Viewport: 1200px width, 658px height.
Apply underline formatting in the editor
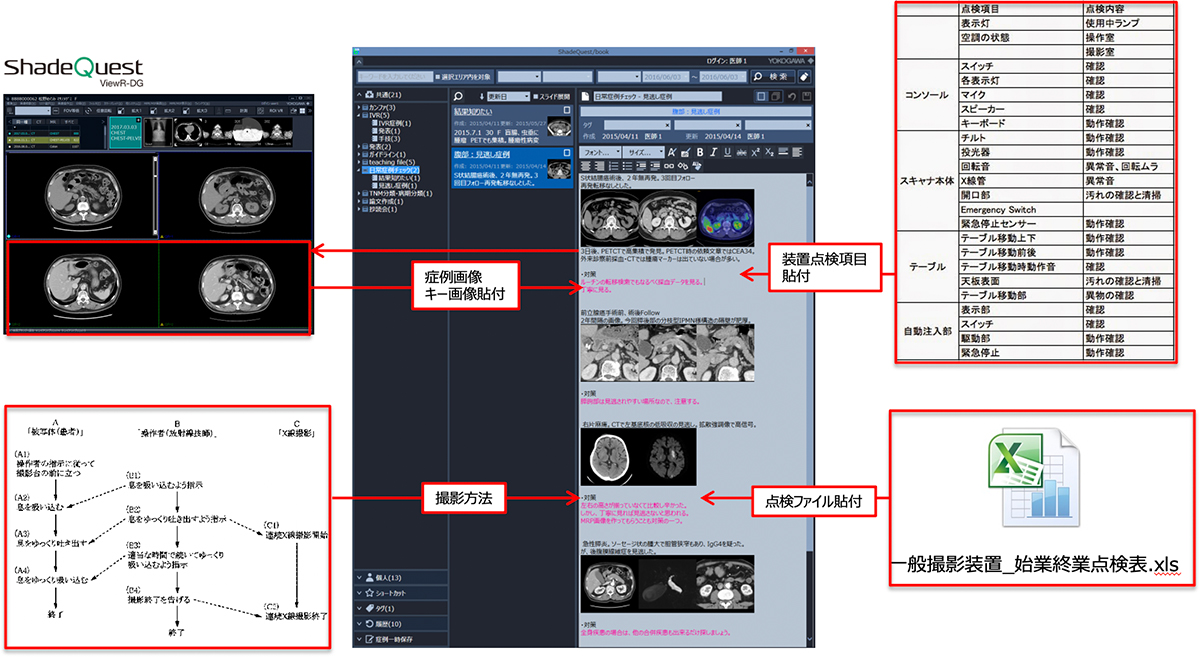(x=726, y=152)
